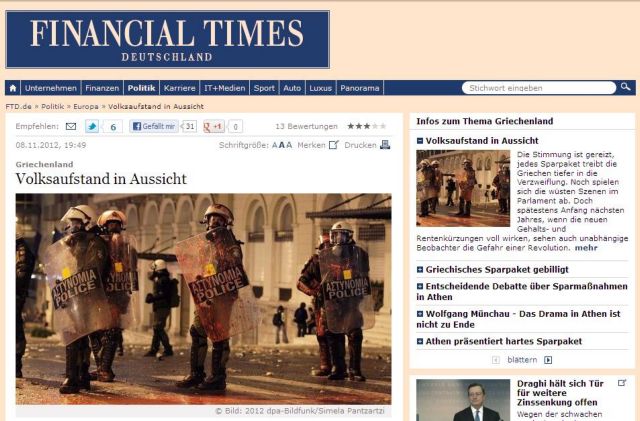The width and height of the screenshot is (640, 421).
Task: Open the home icon in navigation bar
Action: pyautogui.click(x=13, y=88)
